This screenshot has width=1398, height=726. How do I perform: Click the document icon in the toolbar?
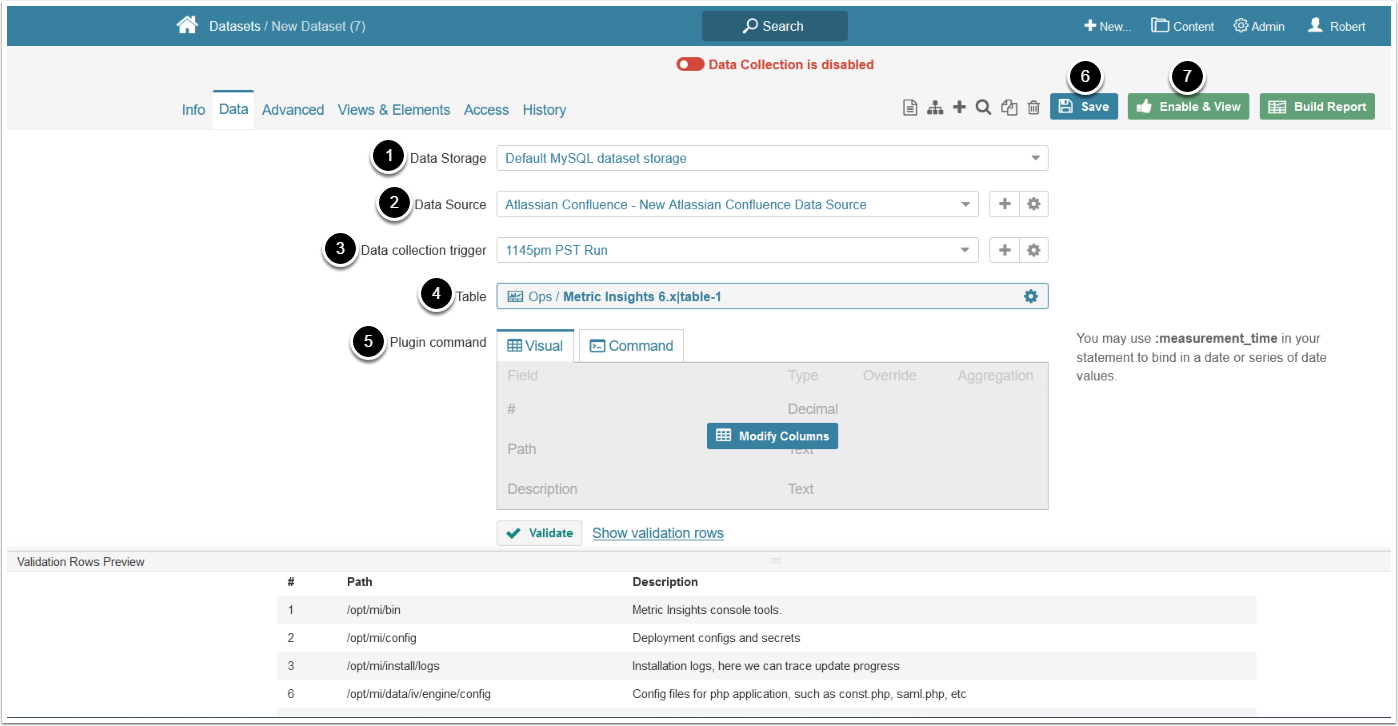[910, 108]
